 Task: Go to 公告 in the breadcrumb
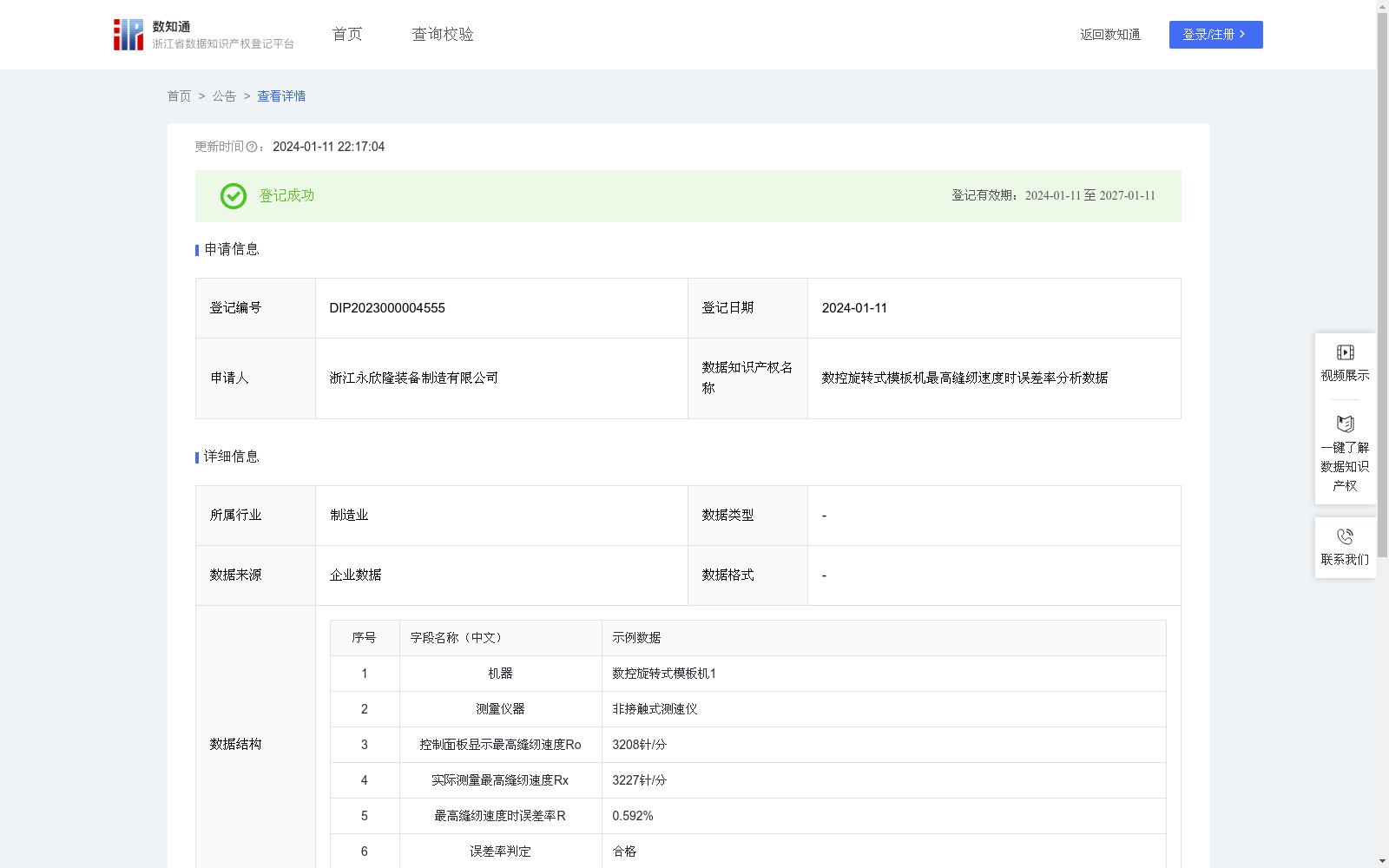(x=224, y=96)
